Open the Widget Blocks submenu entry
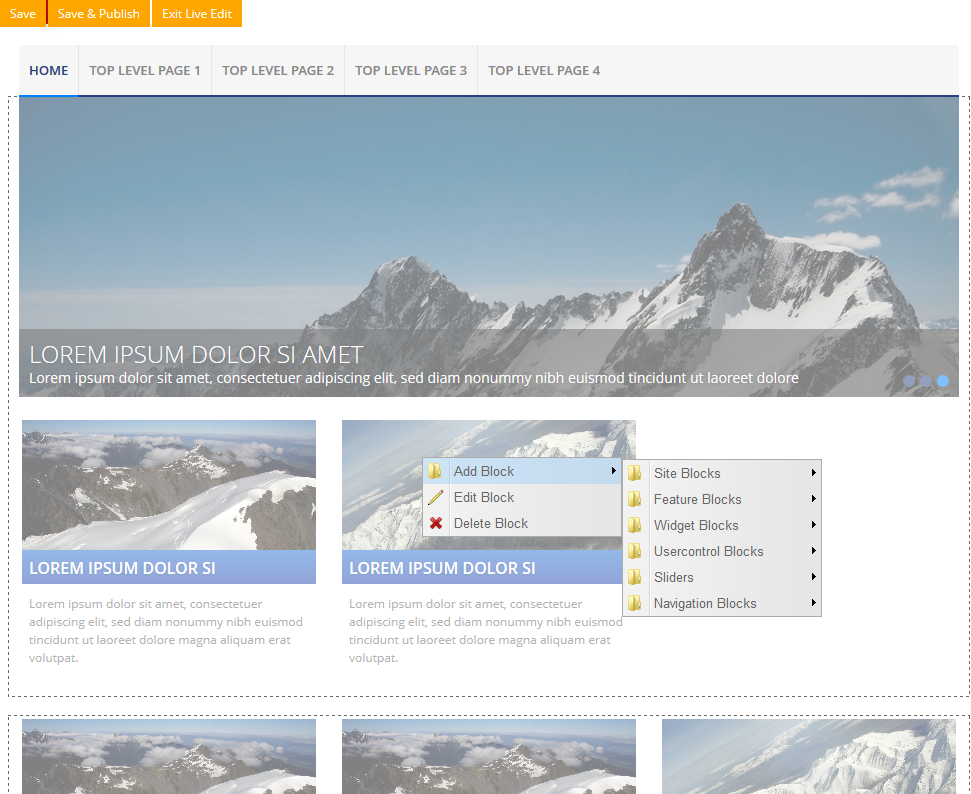971x794 pixels. point(722,525)
